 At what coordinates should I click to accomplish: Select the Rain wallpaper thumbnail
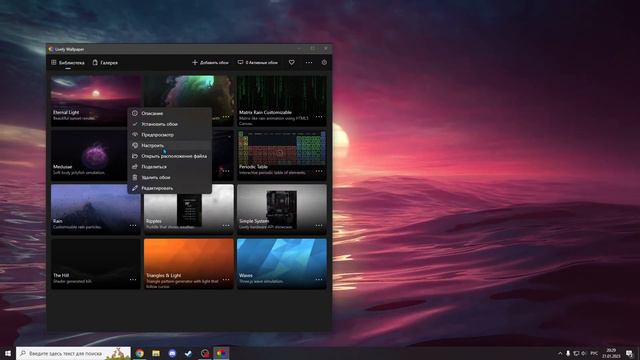click(96, 209)
